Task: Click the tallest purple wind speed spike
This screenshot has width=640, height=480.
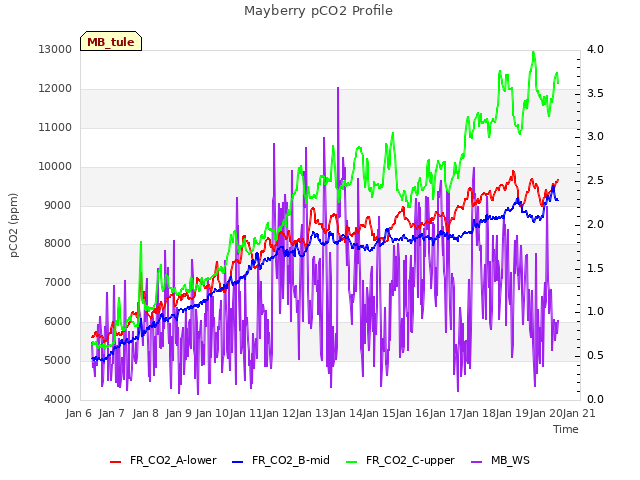Action: [338, 88]
